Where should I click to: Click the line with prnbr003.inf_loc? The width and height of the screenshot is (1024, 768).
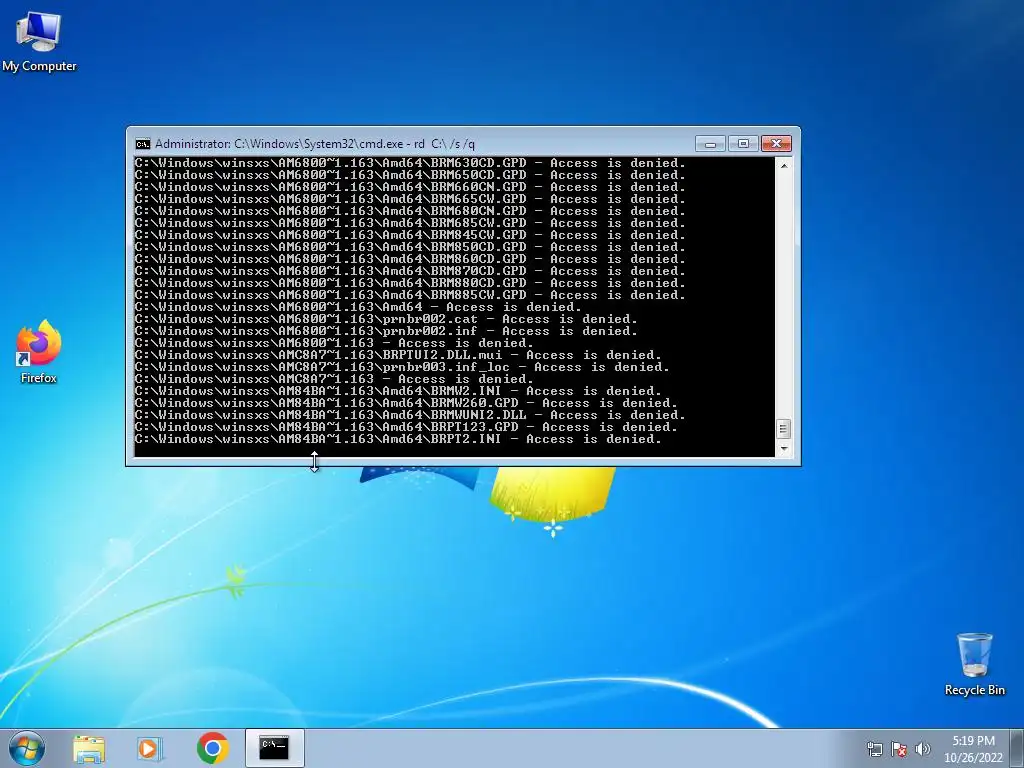coord(402,367)
